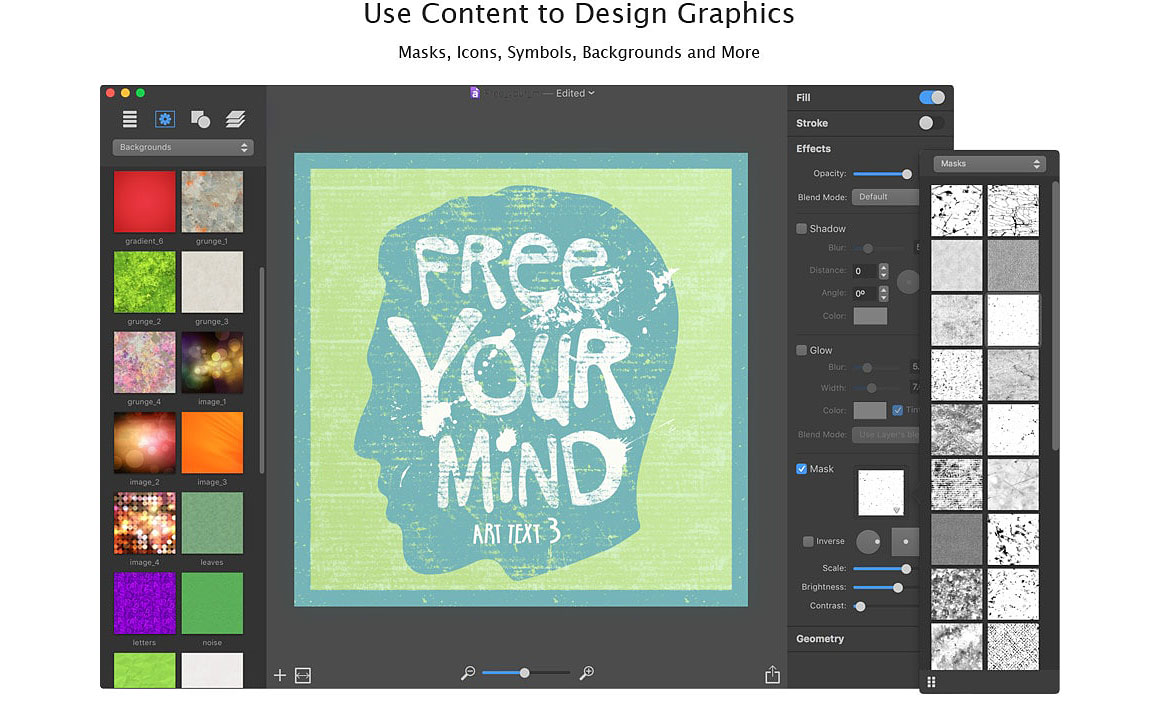
Task: Open the Glow Blend Mode dropdown
Action: pos(886,434)
